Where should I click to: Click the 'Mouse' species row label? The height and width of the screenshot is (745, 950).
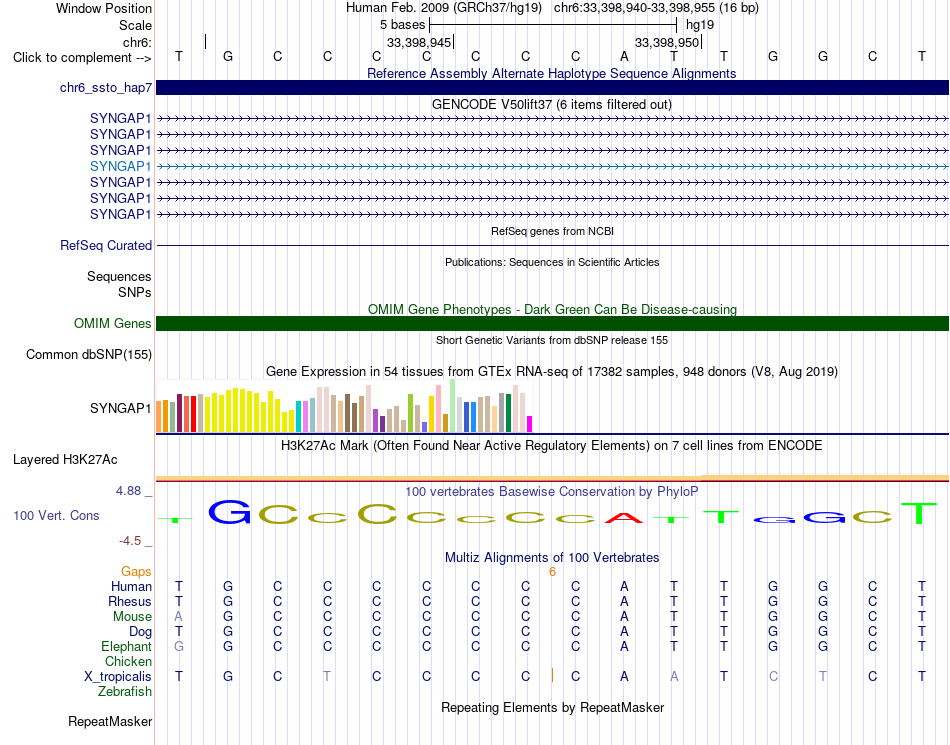click(132, 617)
